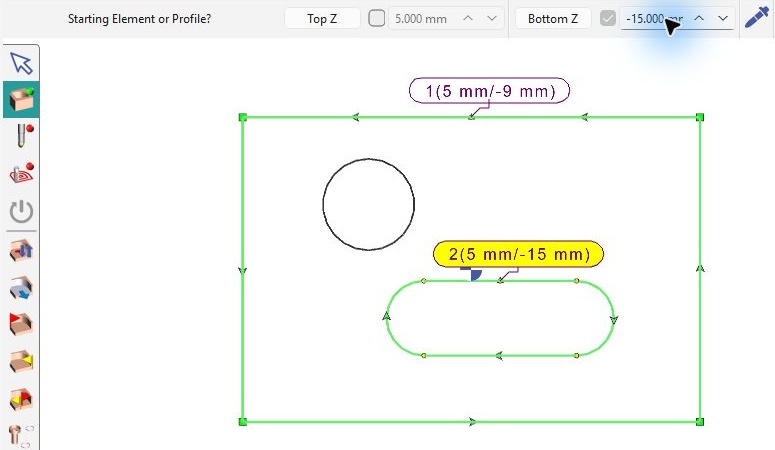The image size is (775, 450).
Task: Increase Bottom Z using up chevron
Action: pos(699,18)
